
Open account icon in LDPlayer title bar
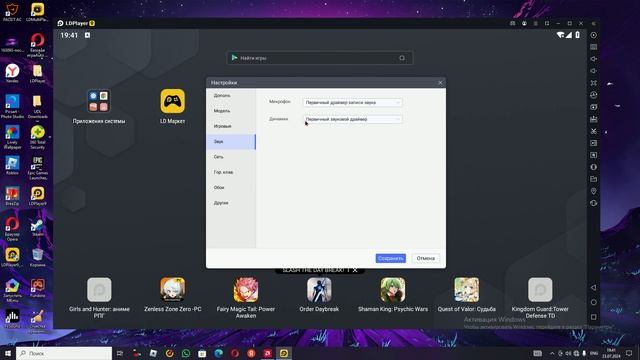(x=524, y=23)
